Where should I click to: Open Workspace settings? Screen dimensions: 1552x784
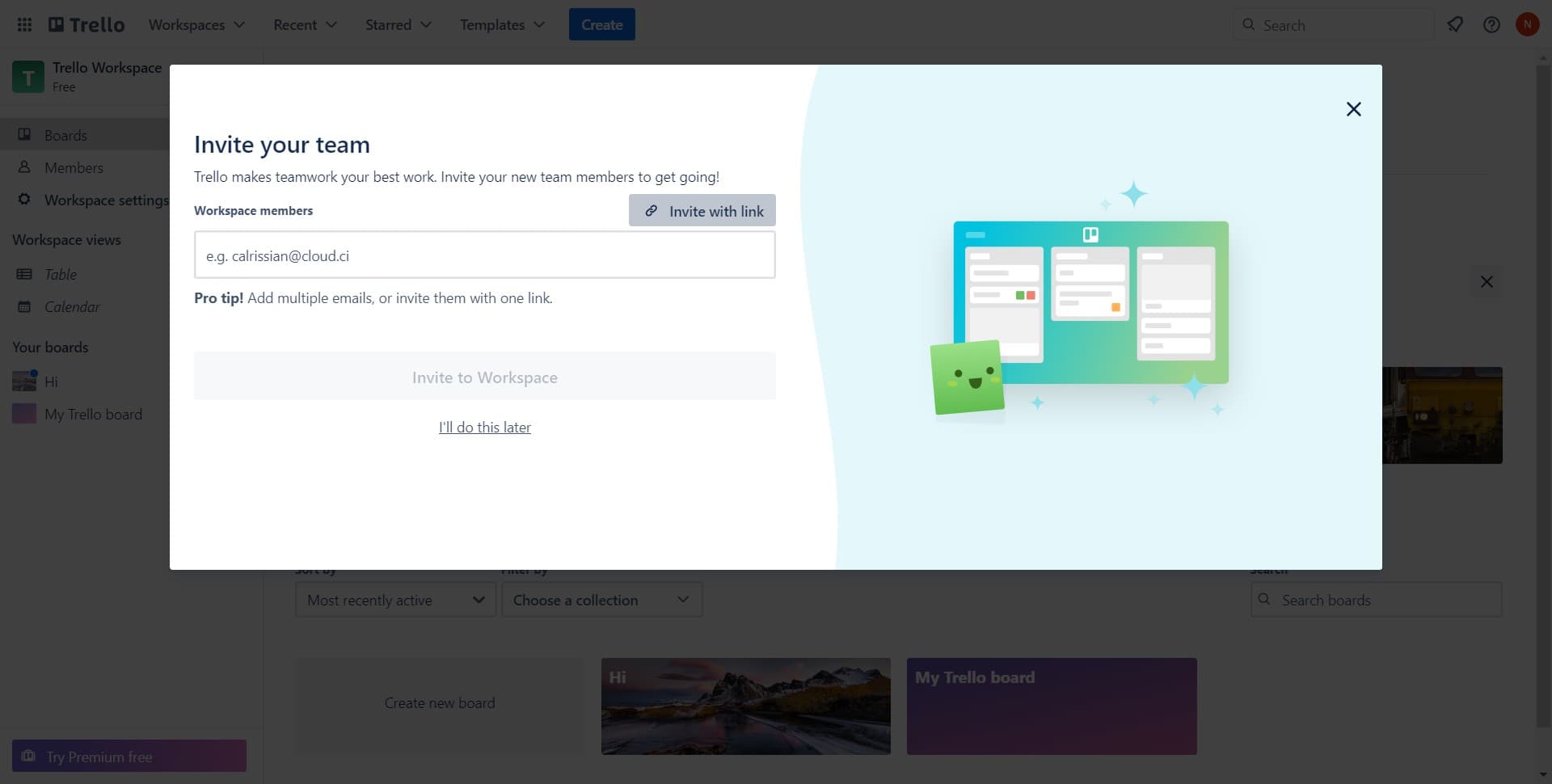[105, 200]
